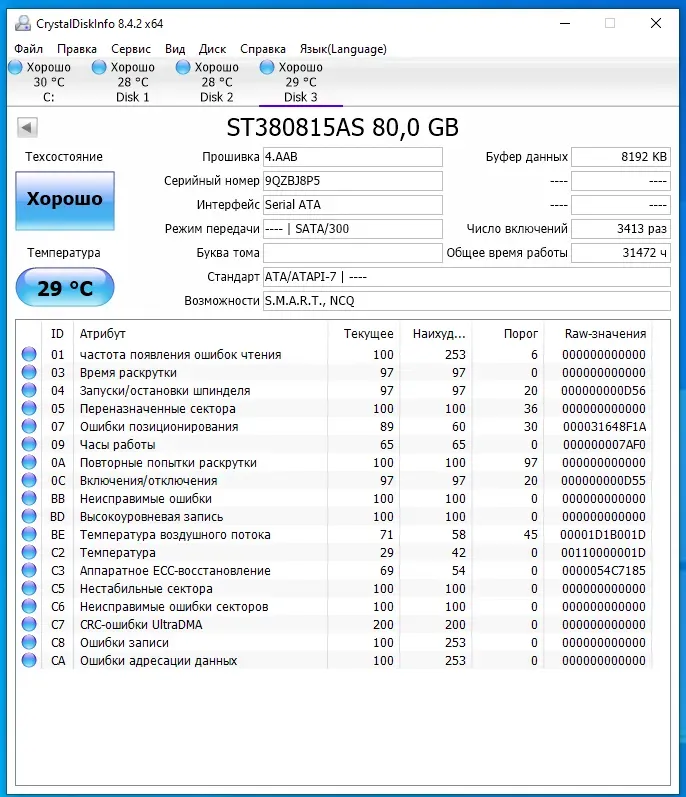The width and height of the screenshot is (686, 797).
Task: Click raw value 00110000001D
Action: click(604, 553)
